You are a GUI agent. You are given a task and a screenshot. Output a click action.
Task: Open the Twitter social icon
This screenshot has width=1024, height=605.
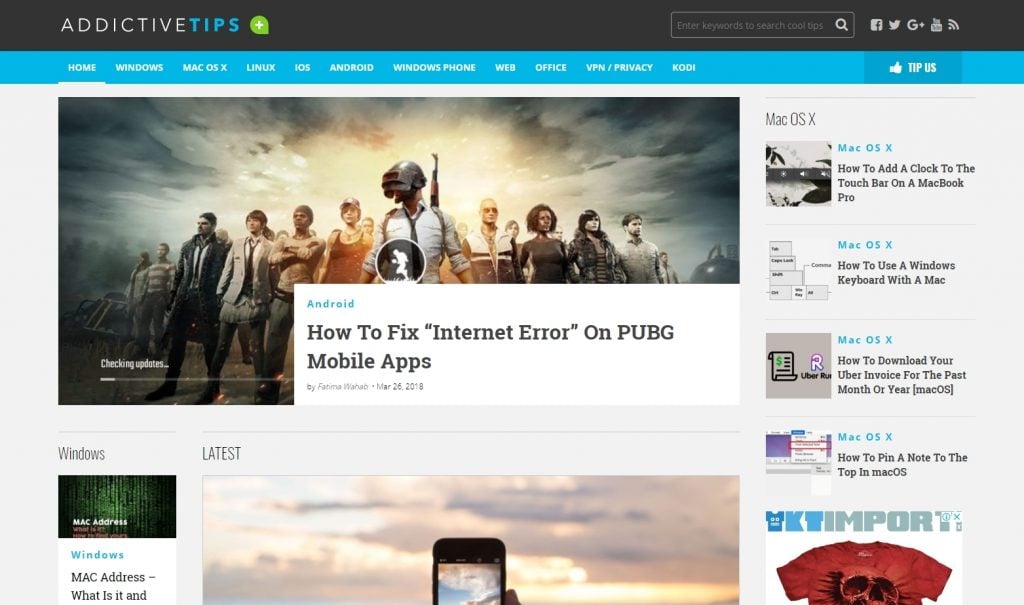pyautogui.click(x=895, y=25)
